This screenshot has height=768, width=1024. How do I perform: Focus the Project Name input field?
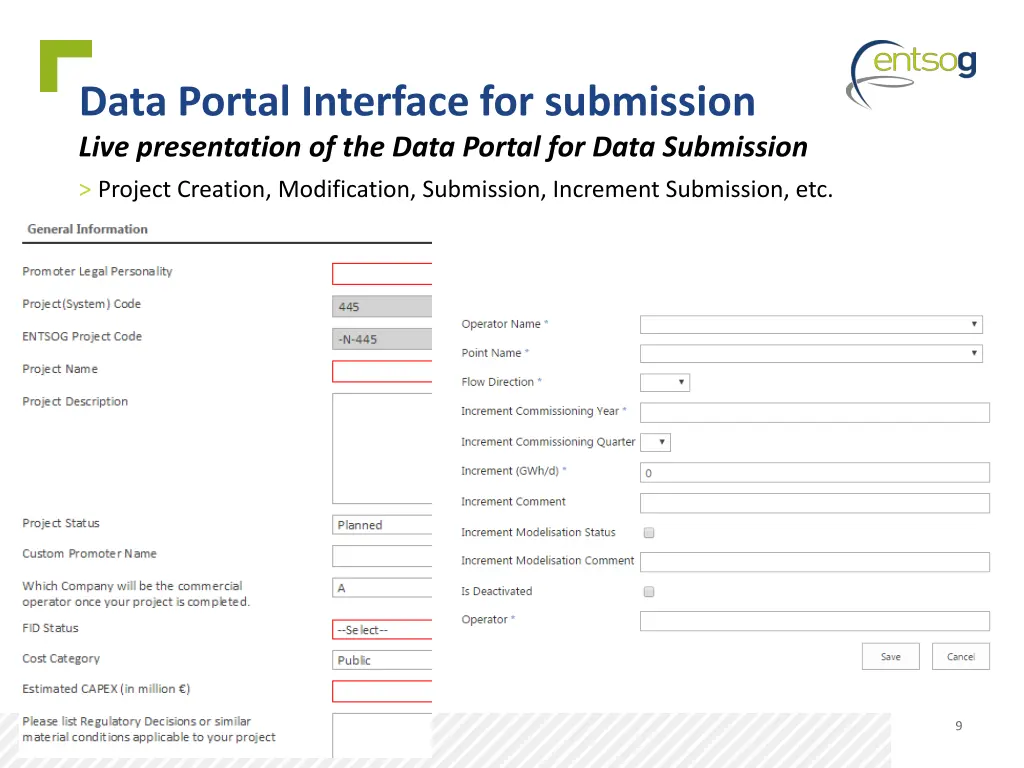click(382, 371)
